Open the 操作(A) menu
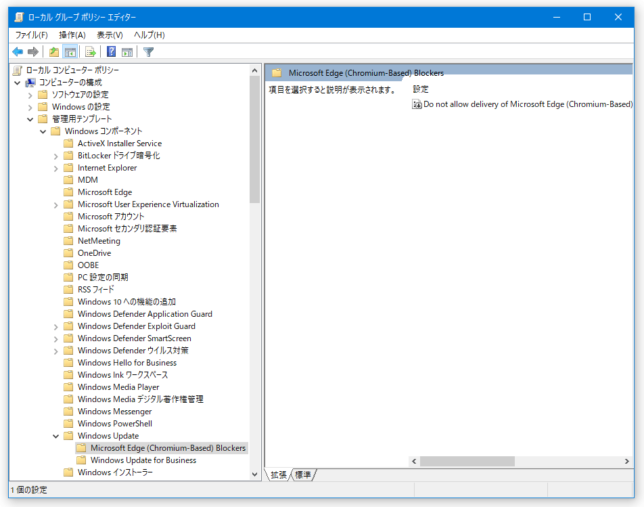This screenshot has height=507, width=644. coord(72,35)
